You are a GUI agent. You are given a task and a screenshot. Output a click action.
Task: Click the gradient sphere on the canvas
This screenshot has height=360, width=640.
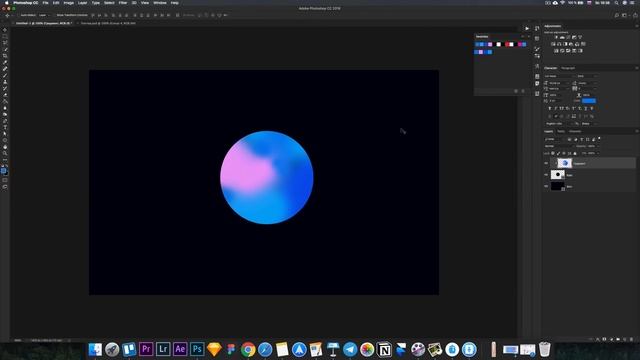point(267,178)
